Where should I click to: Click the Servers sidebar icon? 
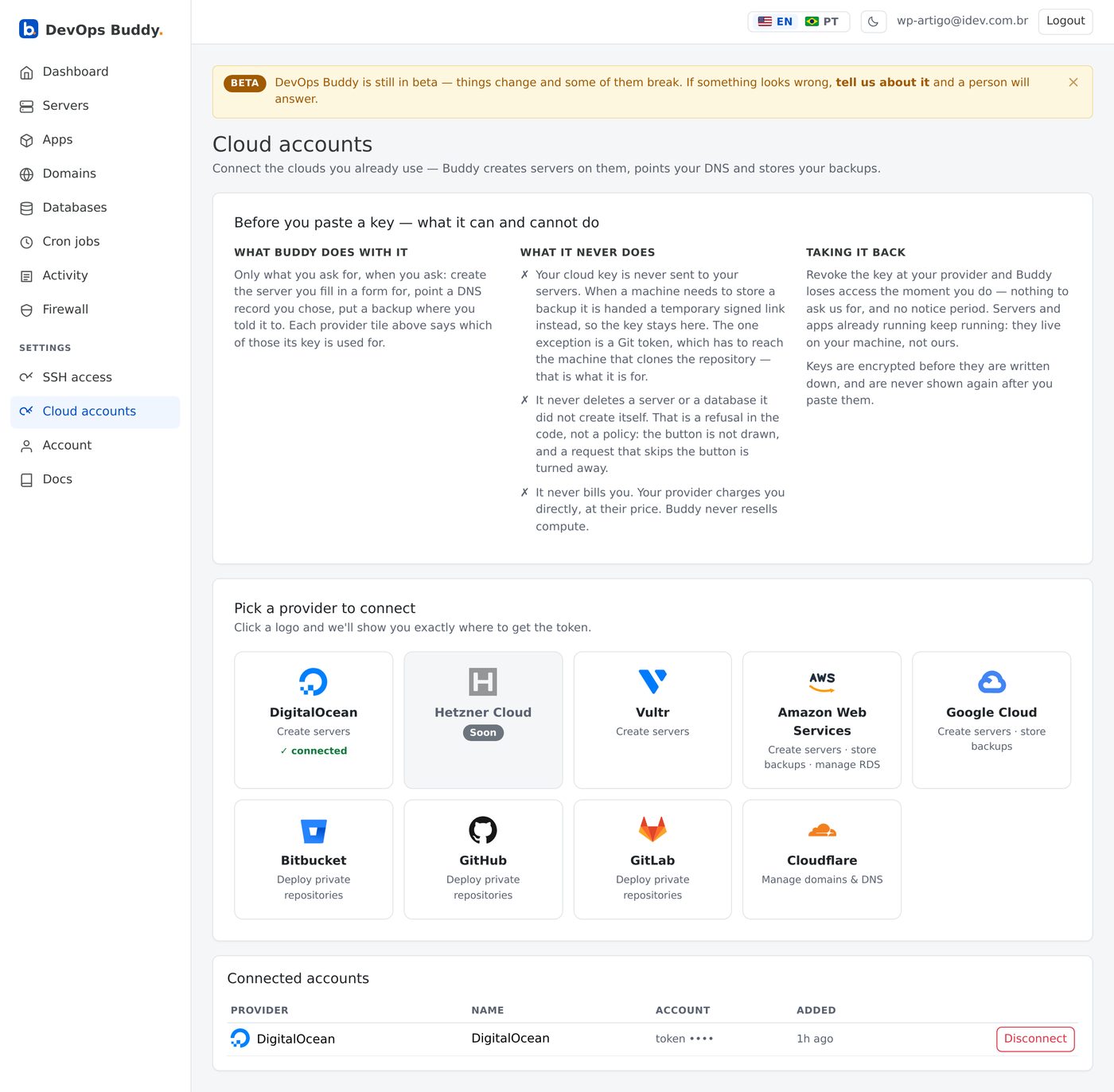(26, 106)
